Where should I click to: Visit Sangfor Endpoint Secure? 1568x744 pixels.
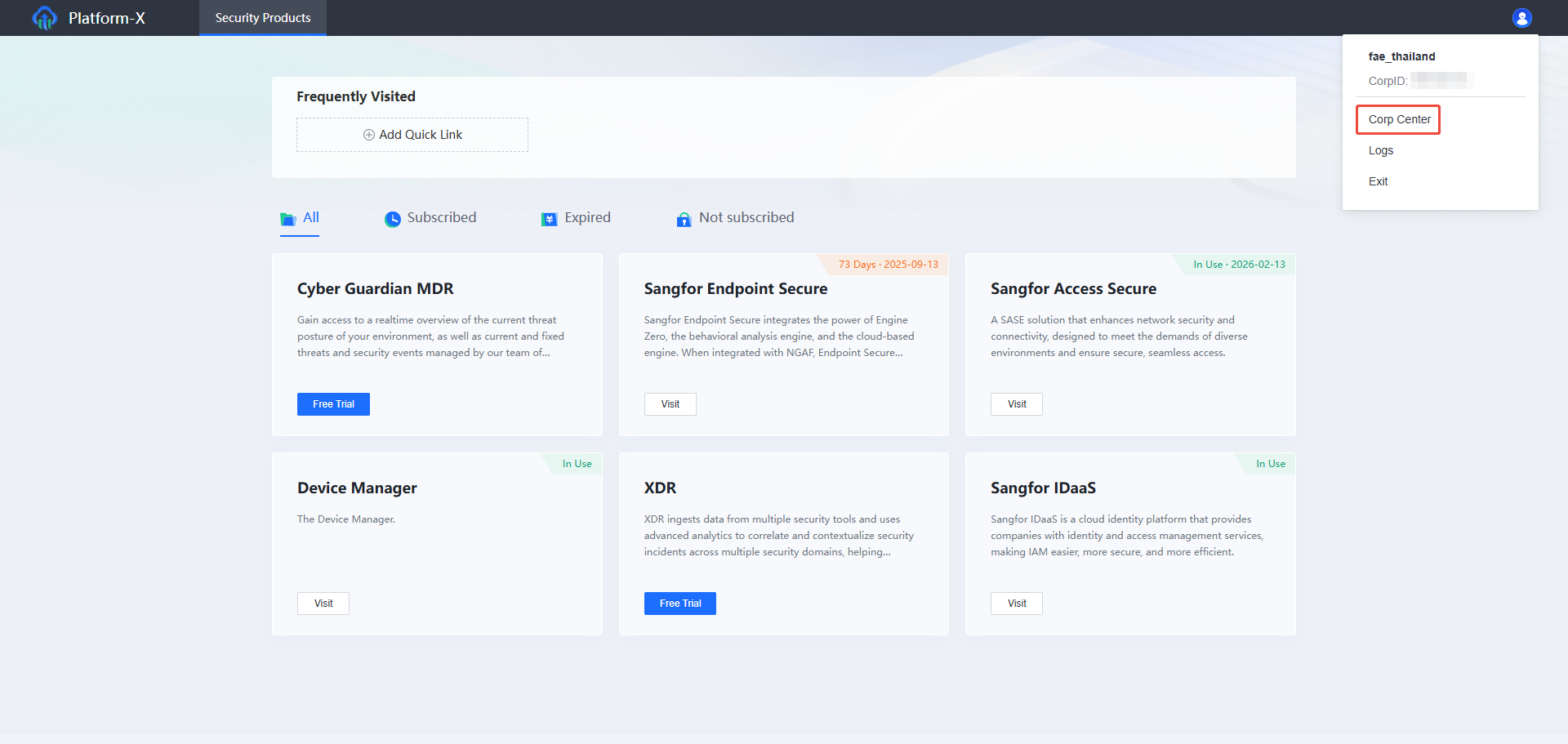pyautogui.click(x=670, y=404)
